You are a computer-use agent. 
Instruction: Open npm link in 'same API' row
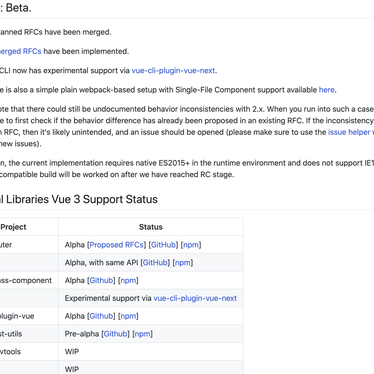coord(183,263)
